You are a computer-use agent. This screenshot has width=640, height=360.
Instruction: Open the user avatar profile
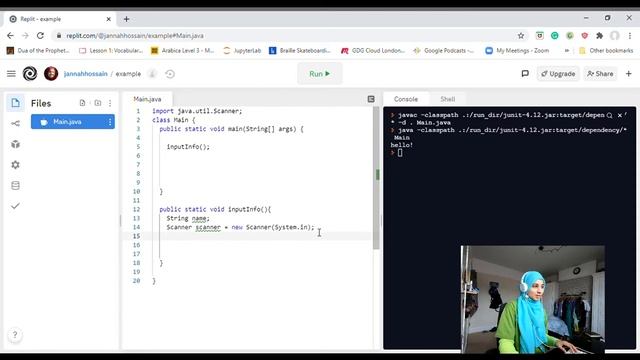coord(51,74)
